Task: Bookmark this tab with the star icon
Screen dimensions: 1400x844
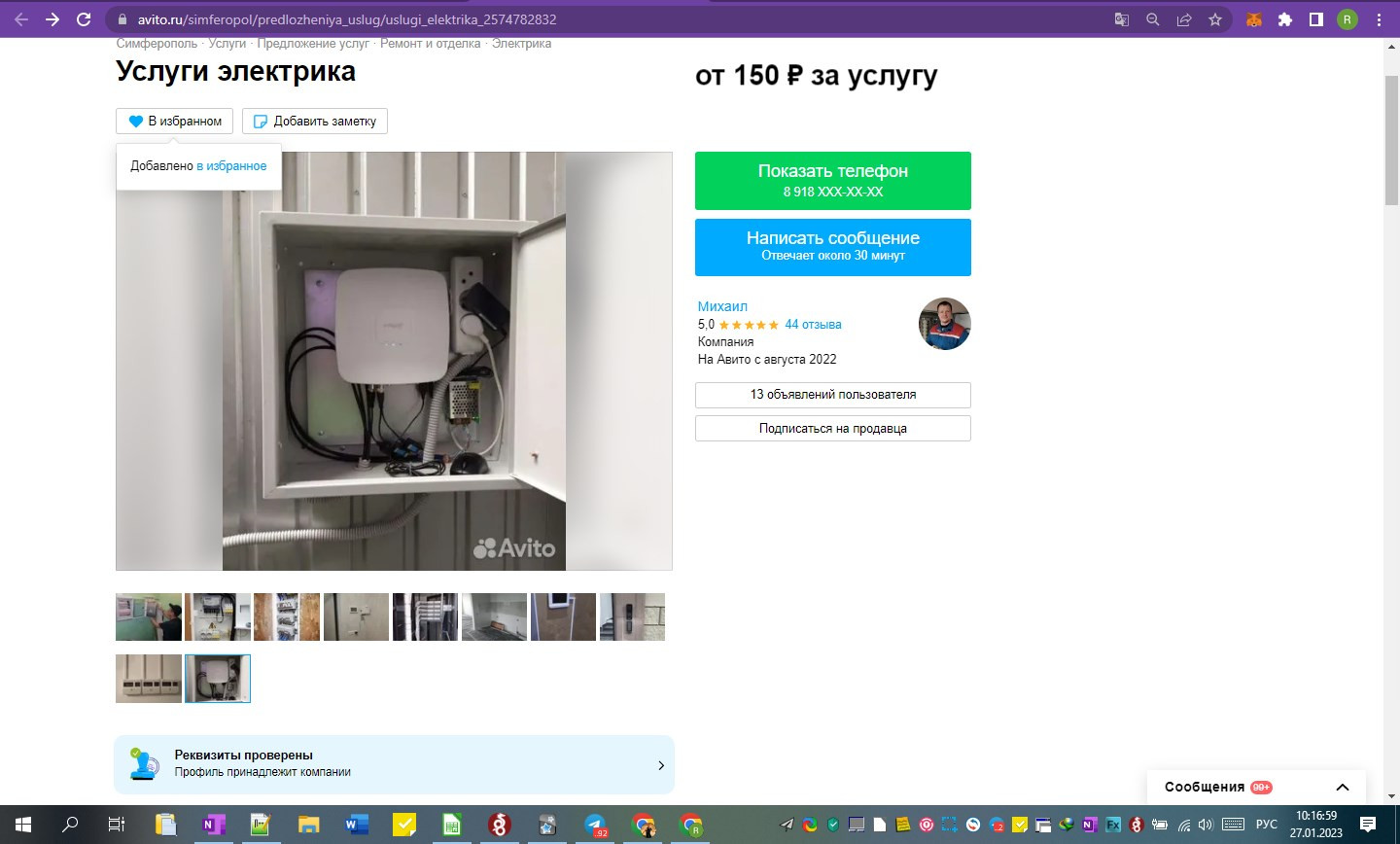Action: (x=1215, y=19)
